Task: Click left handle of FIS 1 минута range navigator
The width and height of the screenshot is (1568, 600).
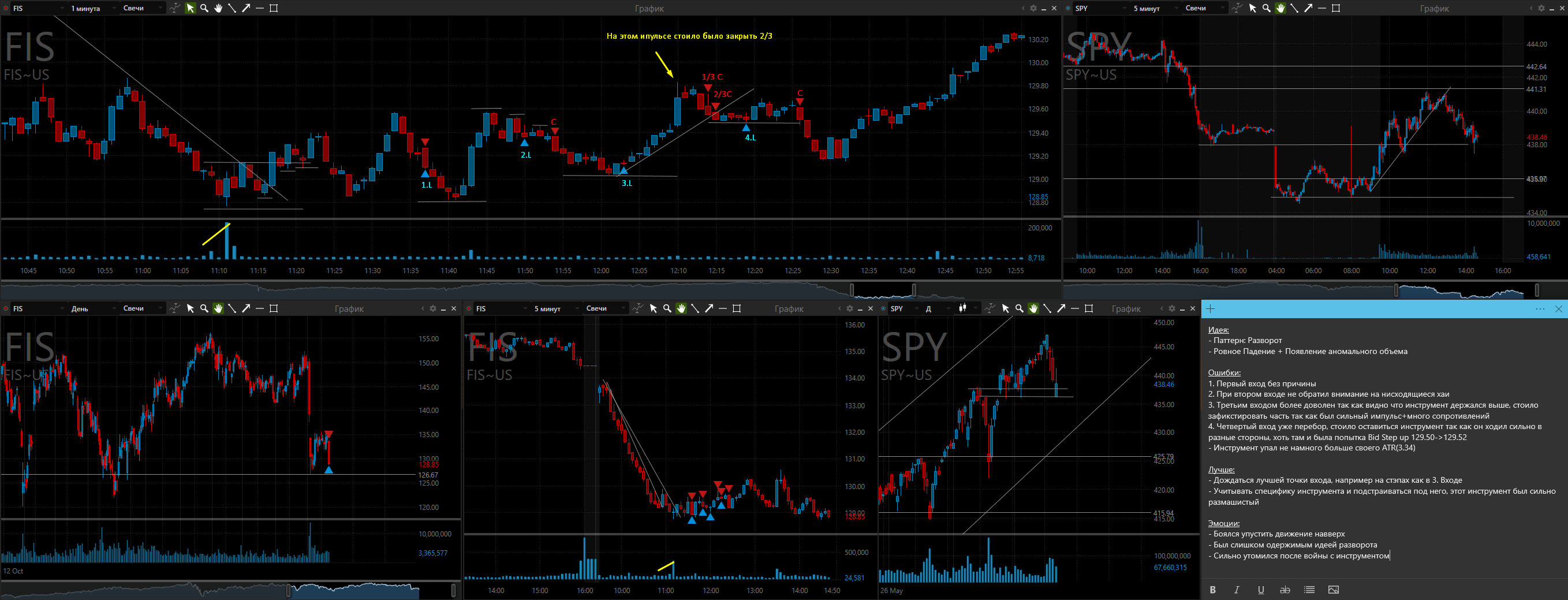Action: click(x=852, y=289)
